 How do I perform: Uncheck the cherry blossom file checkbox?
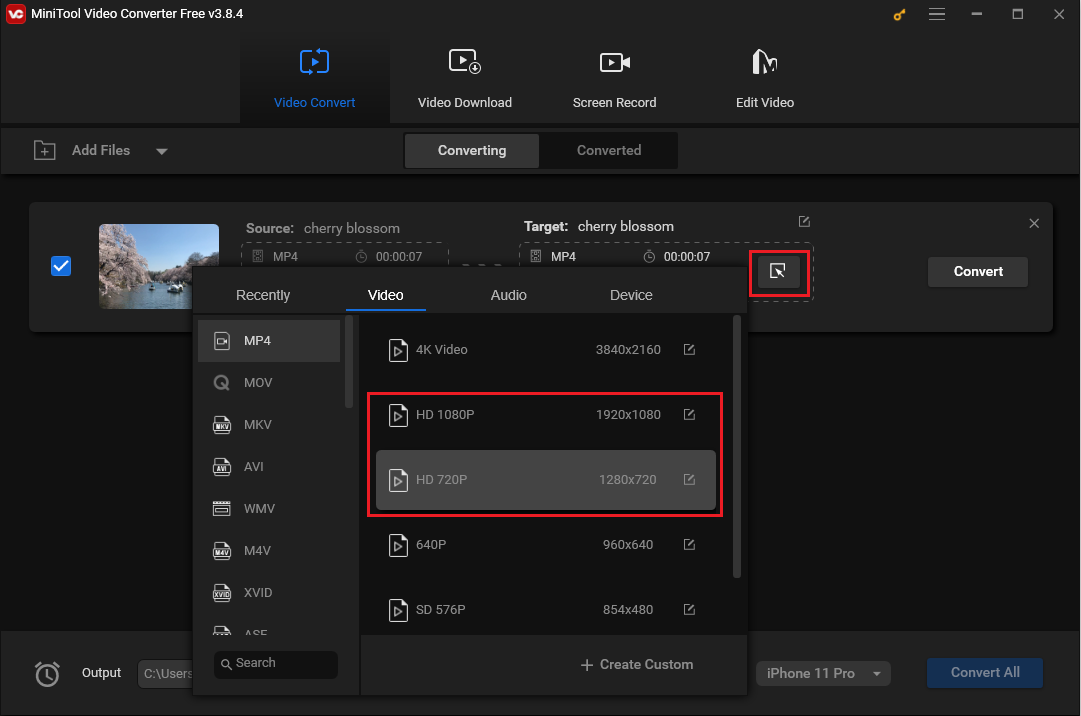pos(61,266)
